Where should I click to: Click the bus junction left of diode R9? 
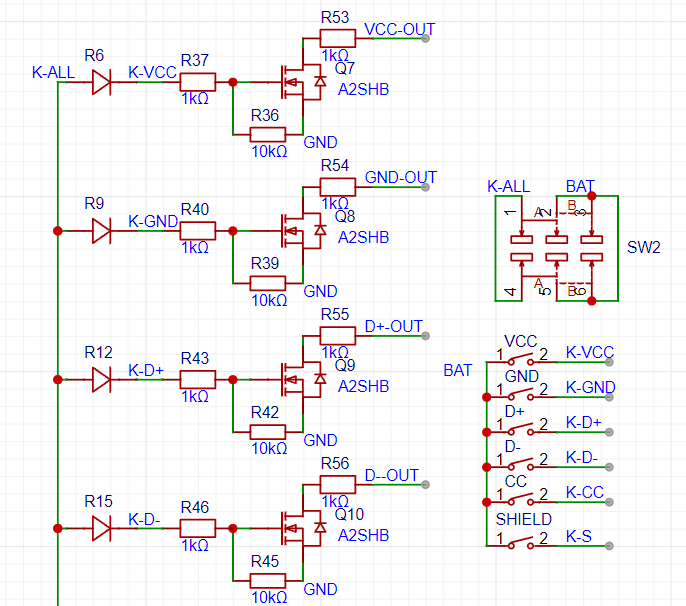(x=57, y=231)
